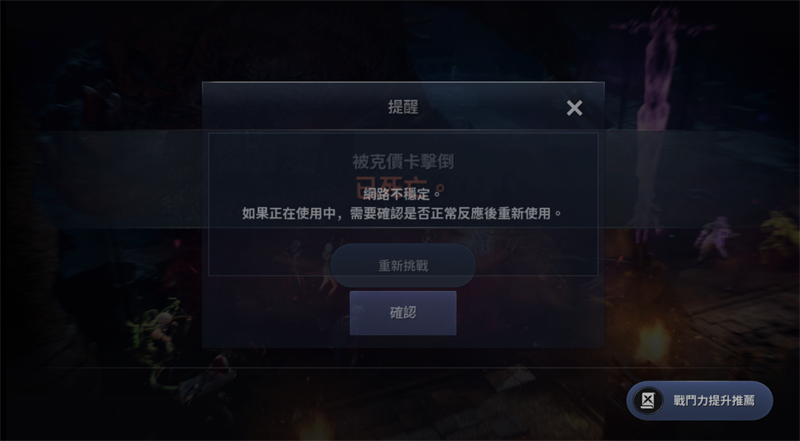Viewport: 800px width, 441px height.
Task: Click the faded 被克價卡擊倒 defeat text
Action: (403, 162)
